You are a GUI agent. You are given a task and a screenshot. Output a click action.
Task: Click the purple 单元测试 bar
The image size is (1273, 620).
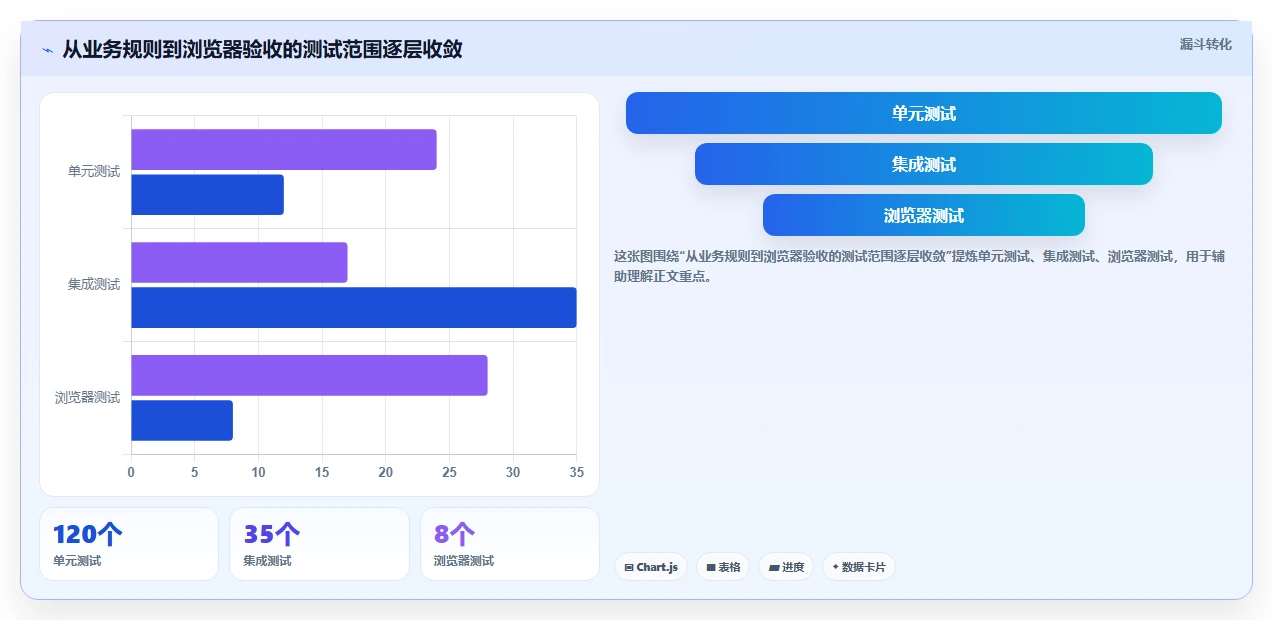point(284,149)
